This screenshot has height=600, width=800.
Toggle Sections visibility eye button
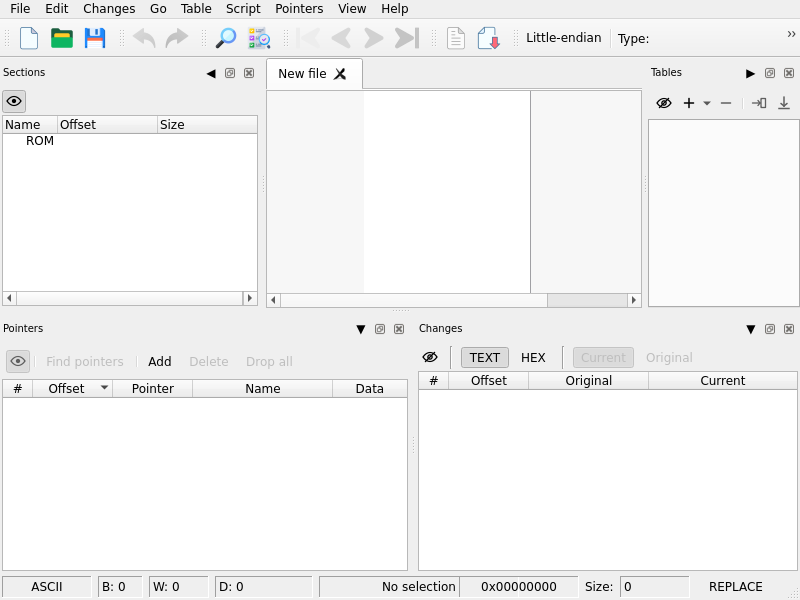[x=14, y=101]
